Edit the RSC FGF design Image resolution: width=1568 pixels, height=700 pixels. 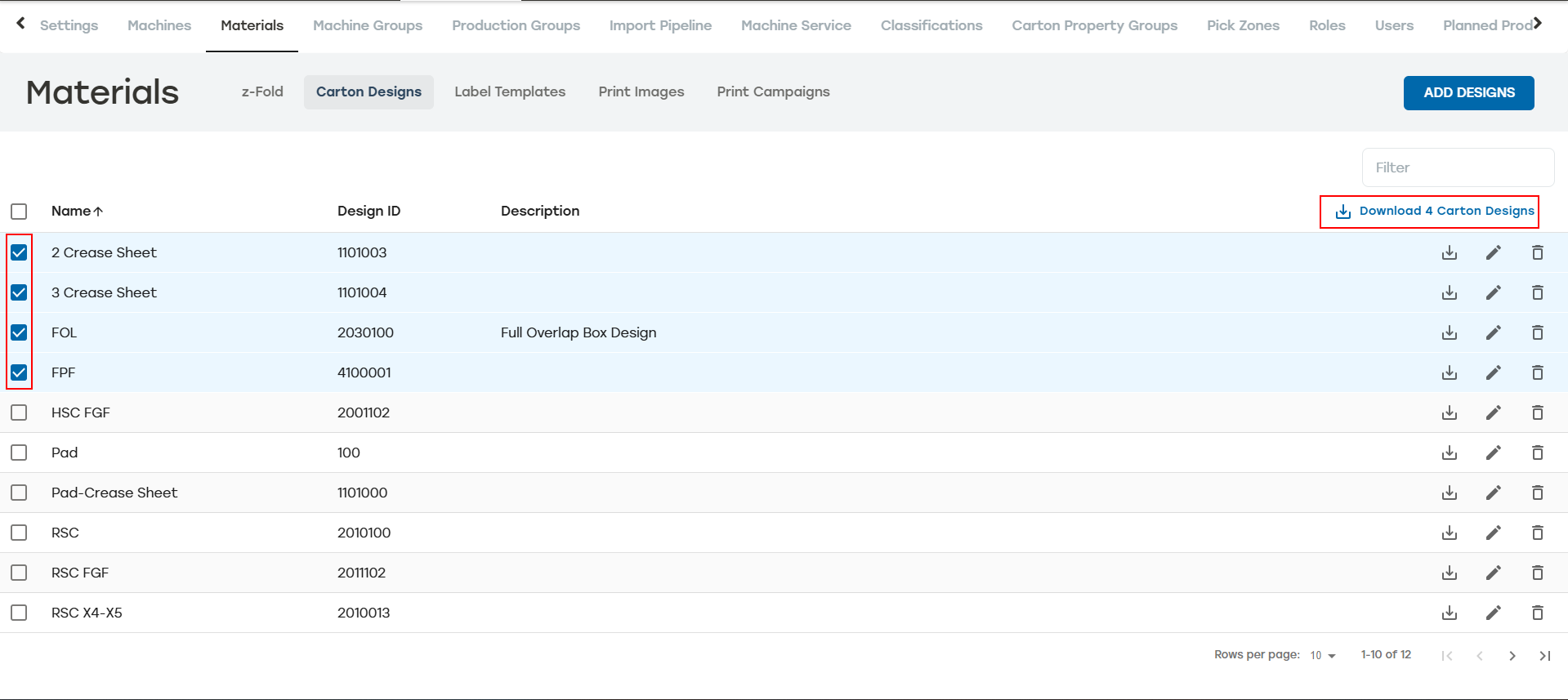click(1493, 573)
